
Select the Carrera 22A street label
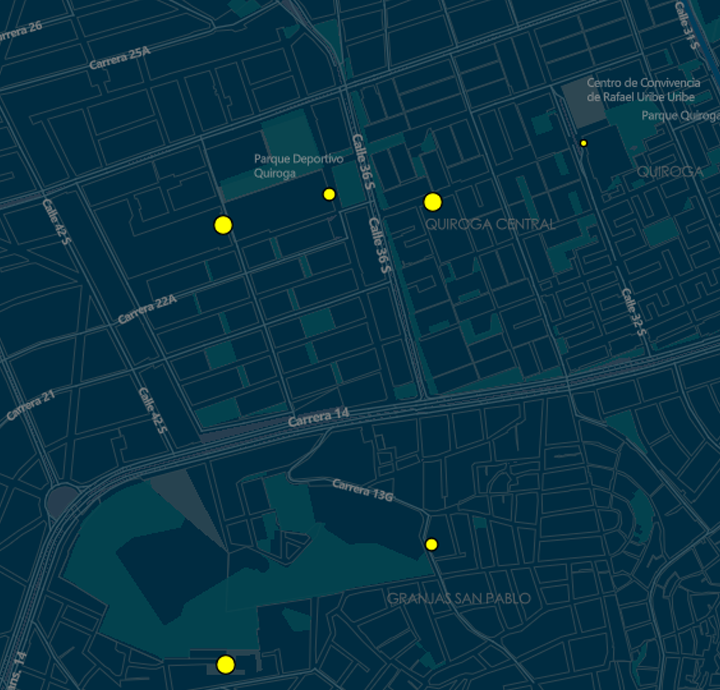click(x=147, y=309)
